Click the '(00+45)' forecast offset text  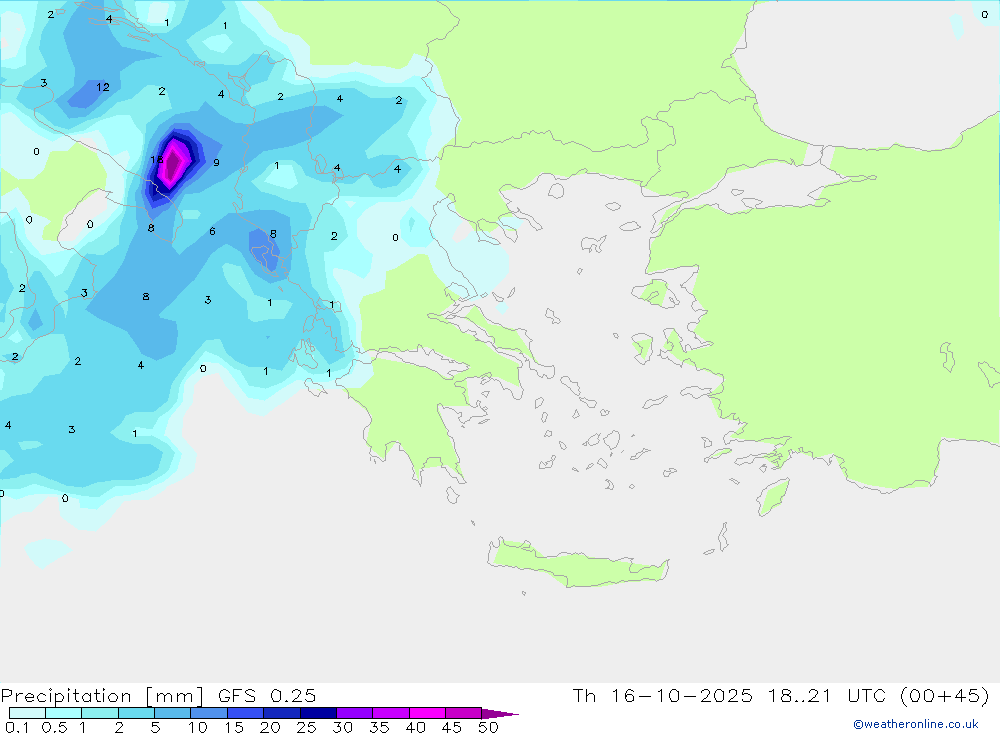click(945, 695)
